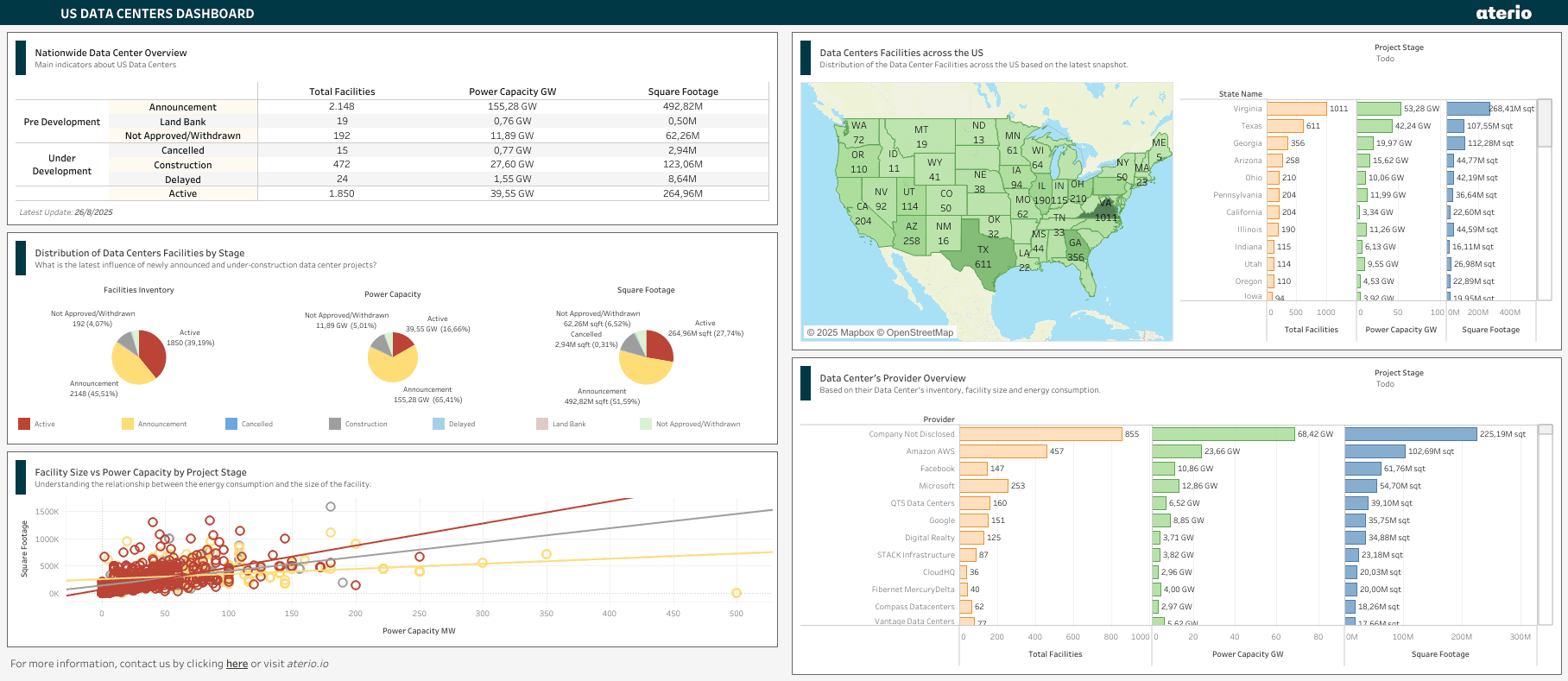Screen dimensions: 1568x681
Task: Click the Total Facilities column header in overview
Action: coord(342,91)
